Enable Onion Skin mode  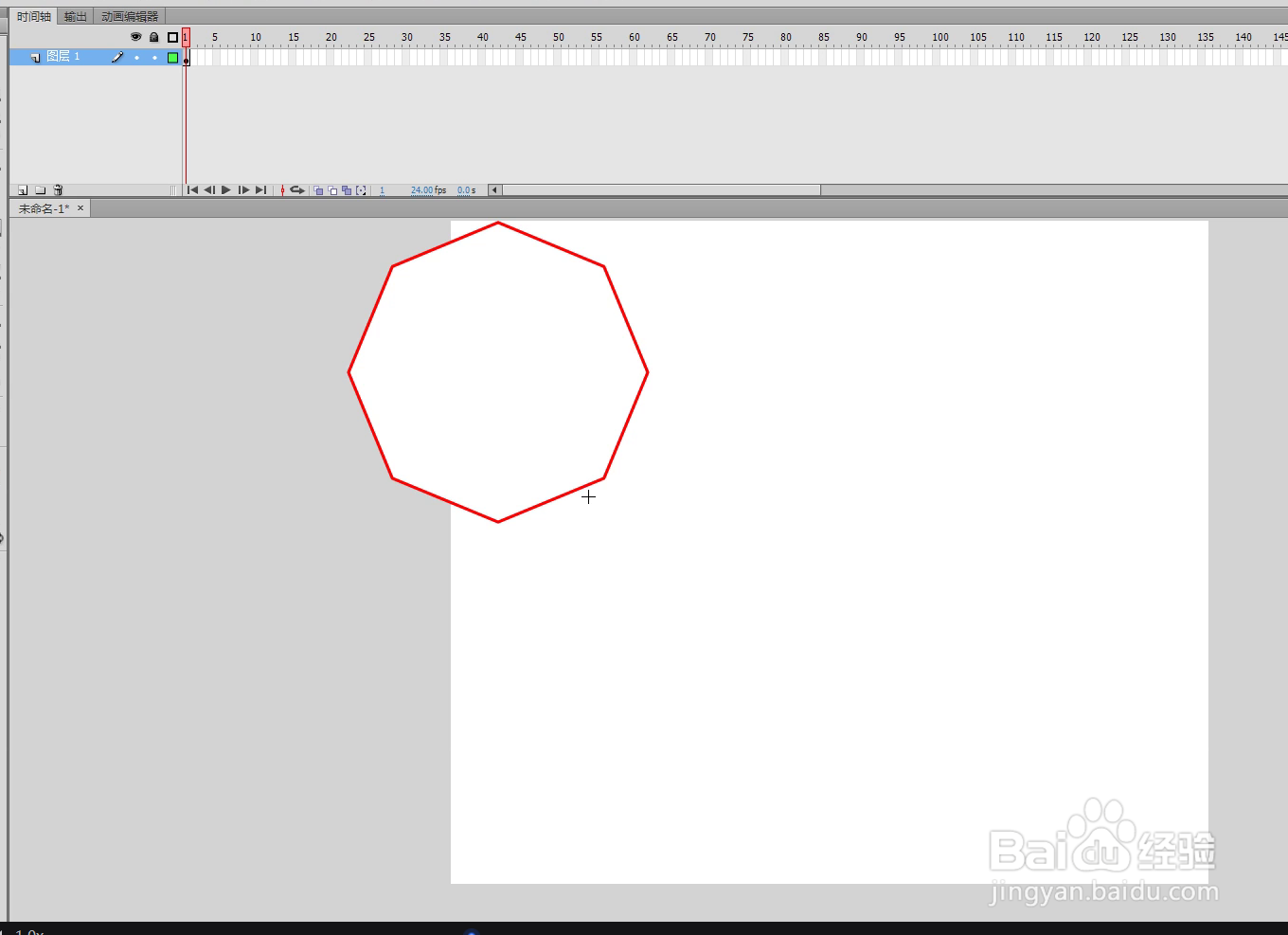point(318,189)
